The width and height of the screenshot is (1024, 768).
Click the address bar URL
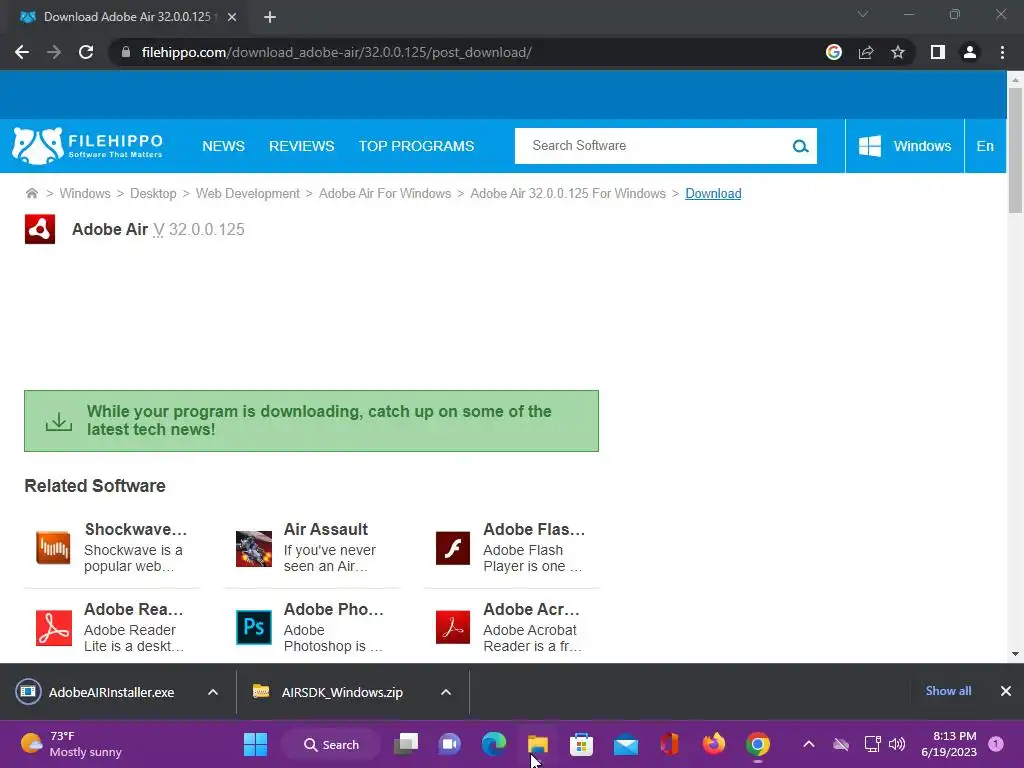tap(336, 52)
